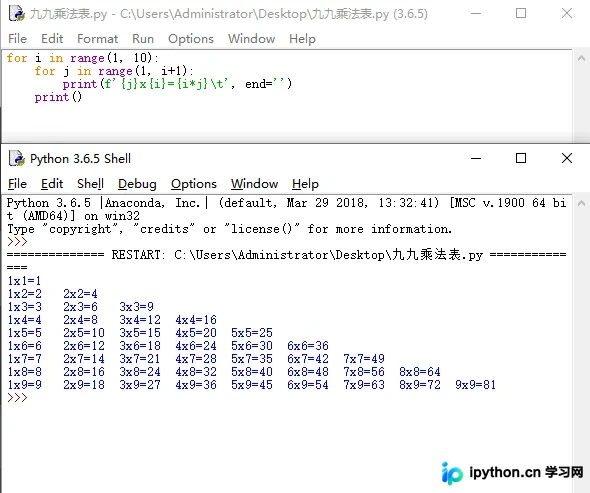
Task: Click output '9x9=81' in Shell
Action: (476, 385)
